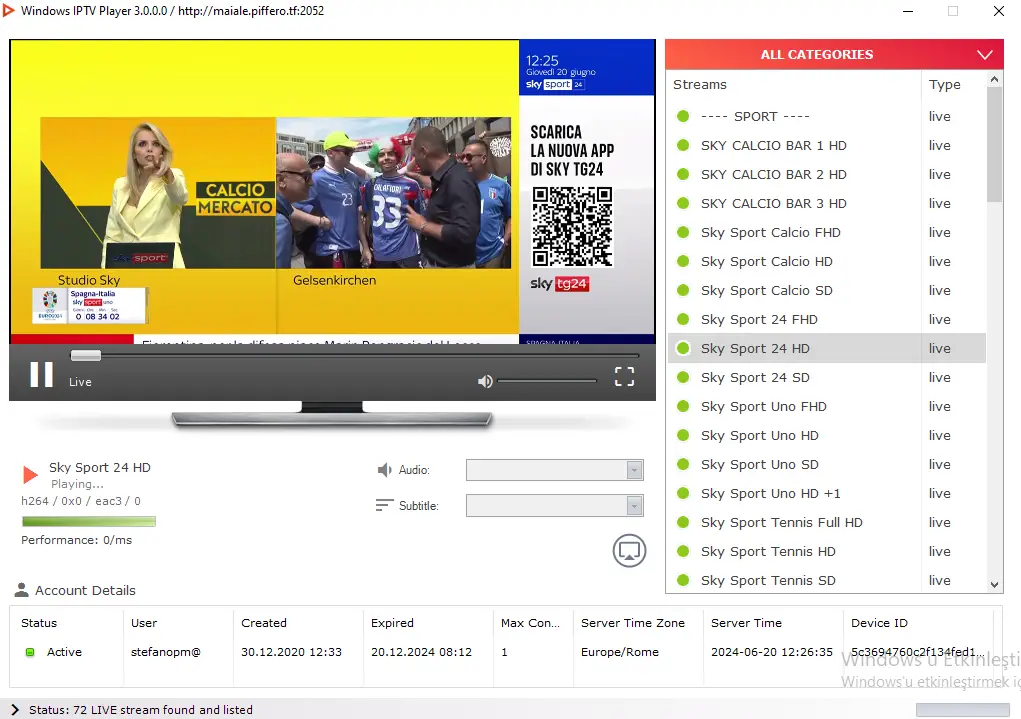Click the Account Details person icon
This screenshot has height=719, width=1021.
pos(21,590)
